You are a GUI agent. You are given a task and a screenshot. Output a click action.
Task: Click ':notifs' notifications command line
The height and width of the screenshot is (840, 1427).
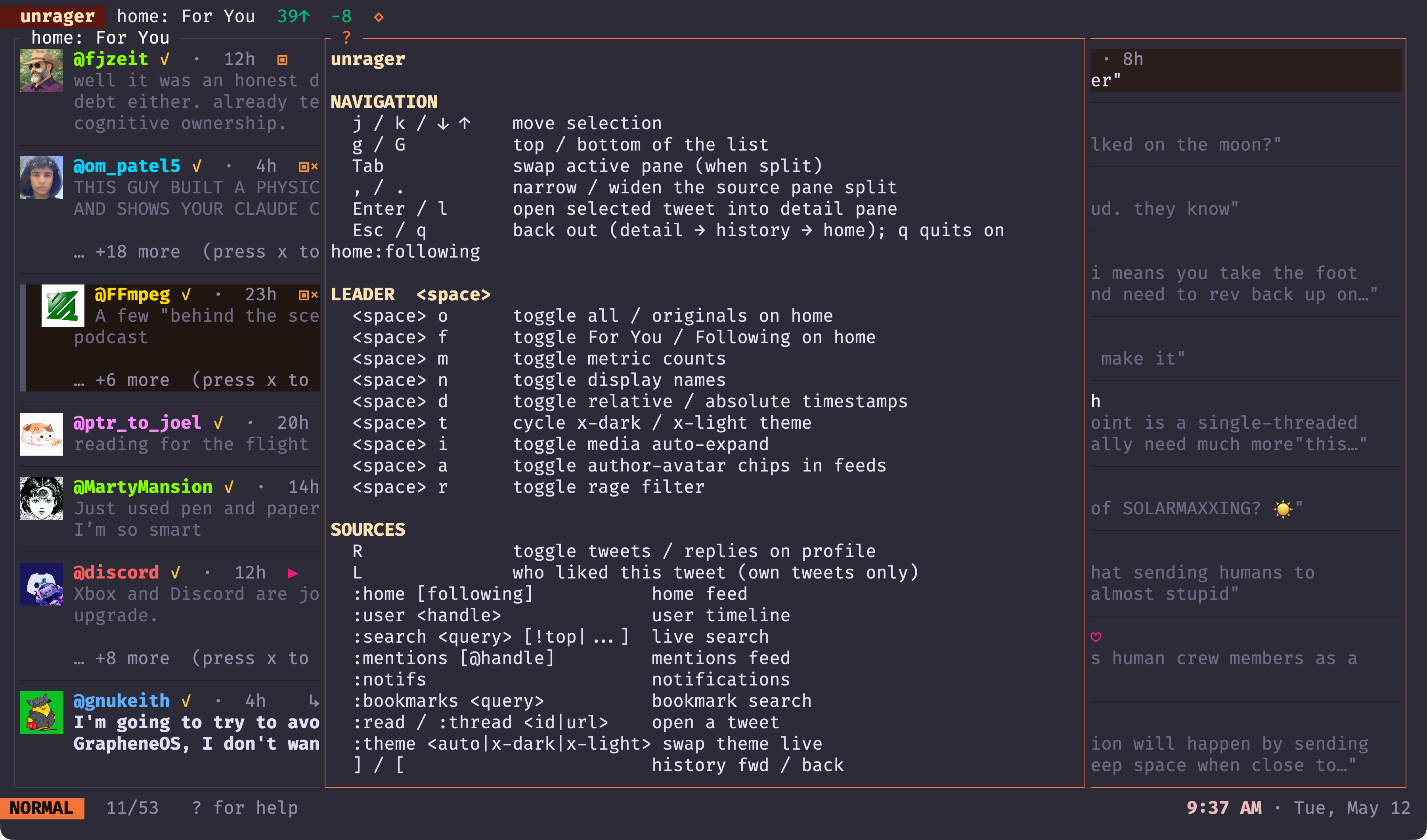(571, 680)
